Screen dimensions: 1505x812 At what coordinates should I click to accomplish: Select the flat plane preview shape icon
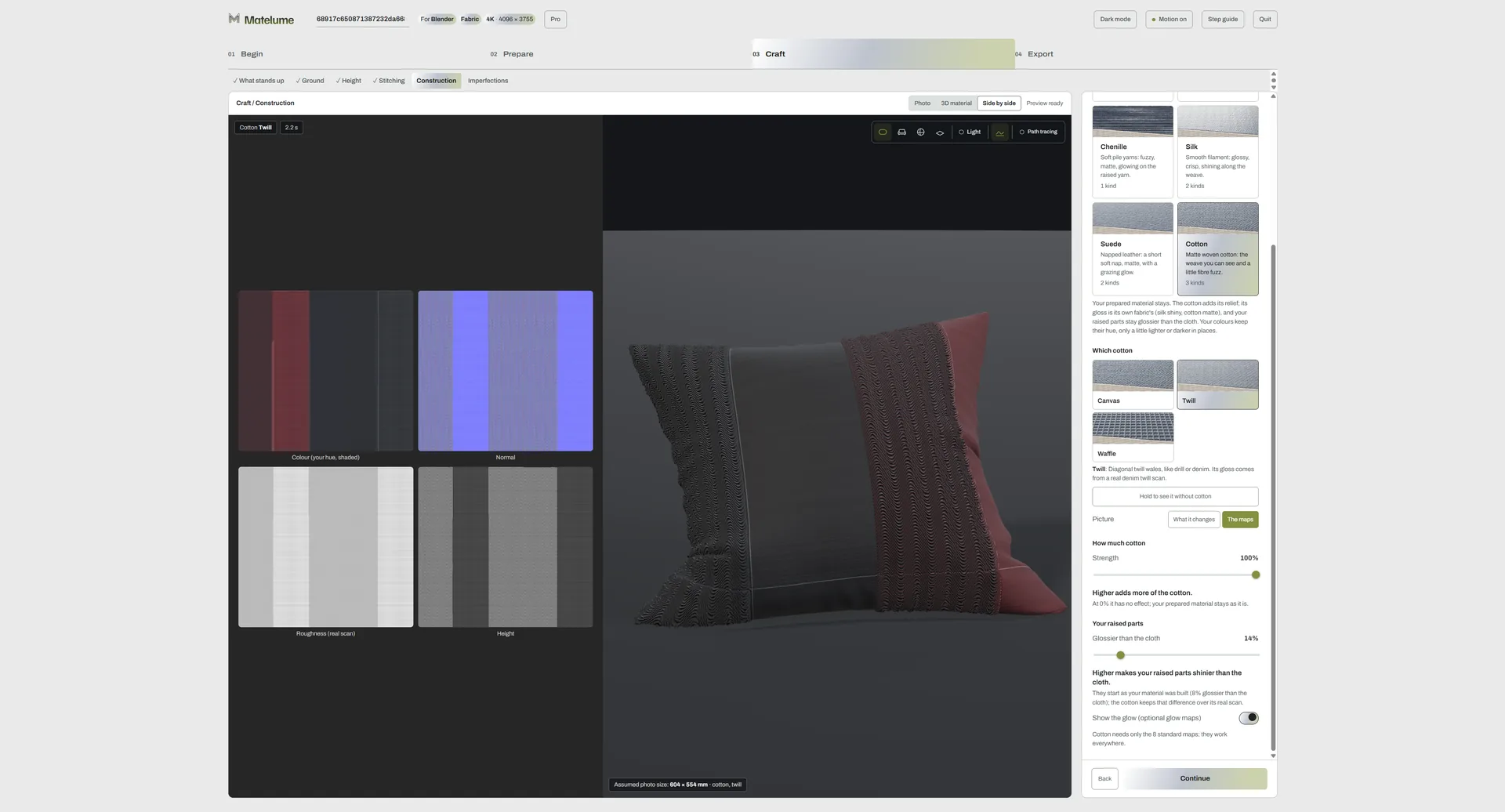pos(940,132)
